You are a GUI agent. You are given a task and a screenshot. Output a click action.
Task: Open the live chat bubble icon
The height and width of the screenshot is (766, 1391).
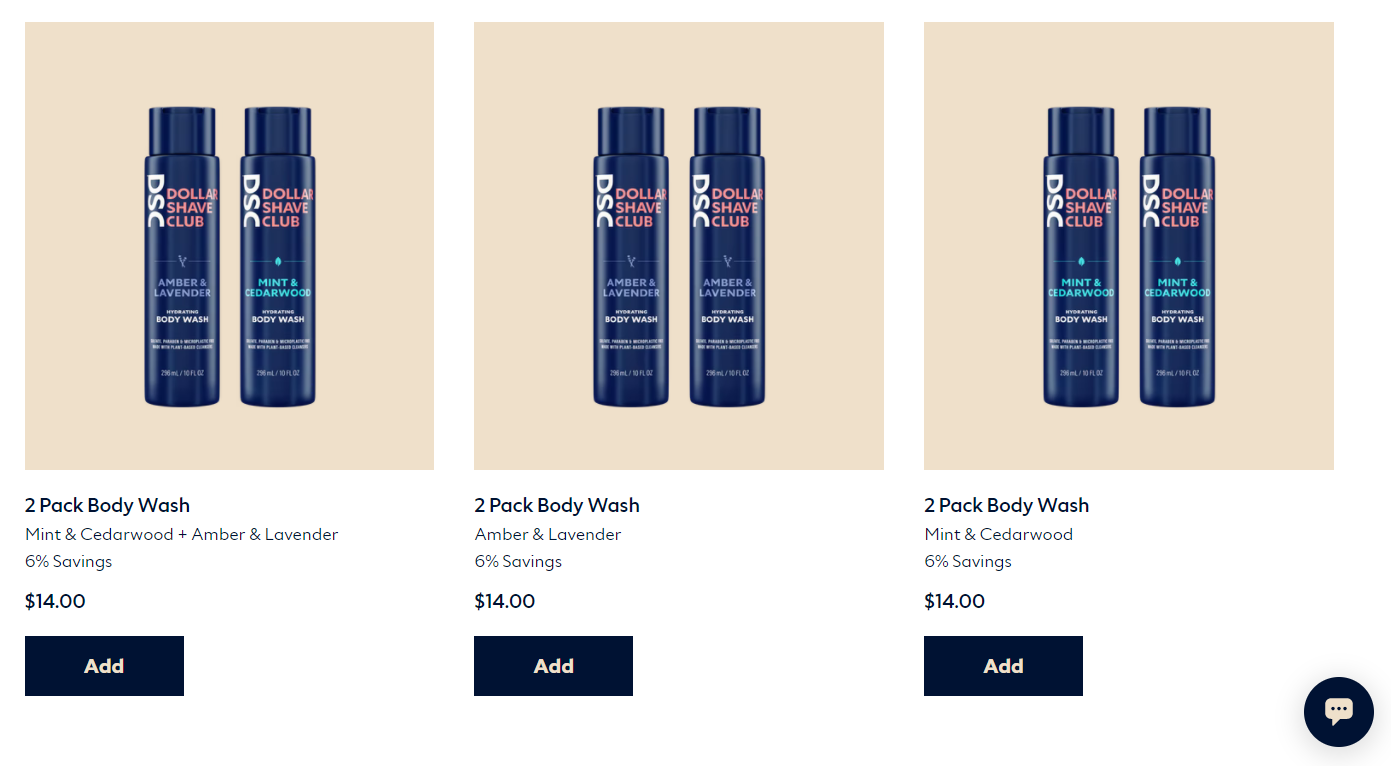1338,711
